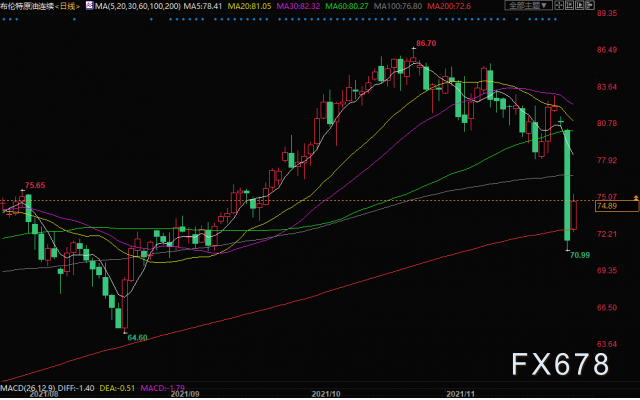The image size is (640, 400).
Task: Click the MA30:82.32 indicator value
Action: pos(298,6)
